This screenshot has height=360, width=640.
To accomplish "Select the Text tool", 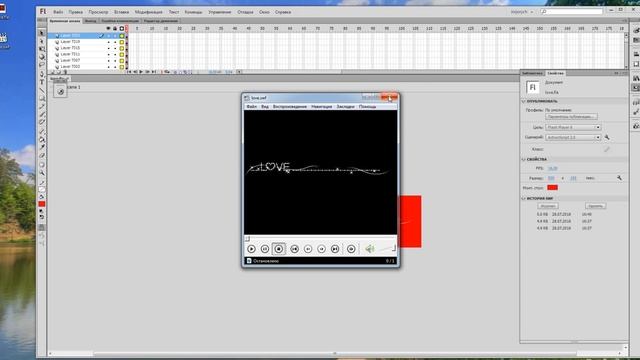I will pyautogui.click(x=42, y=82).
